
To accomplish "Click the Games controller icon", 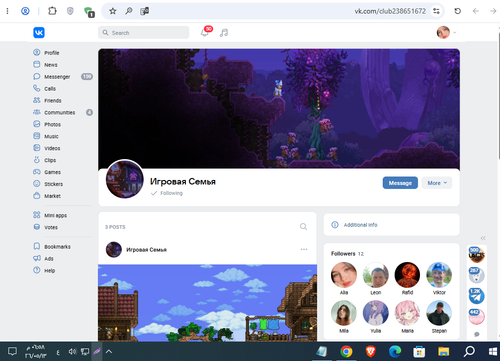I will coord(37,172).
